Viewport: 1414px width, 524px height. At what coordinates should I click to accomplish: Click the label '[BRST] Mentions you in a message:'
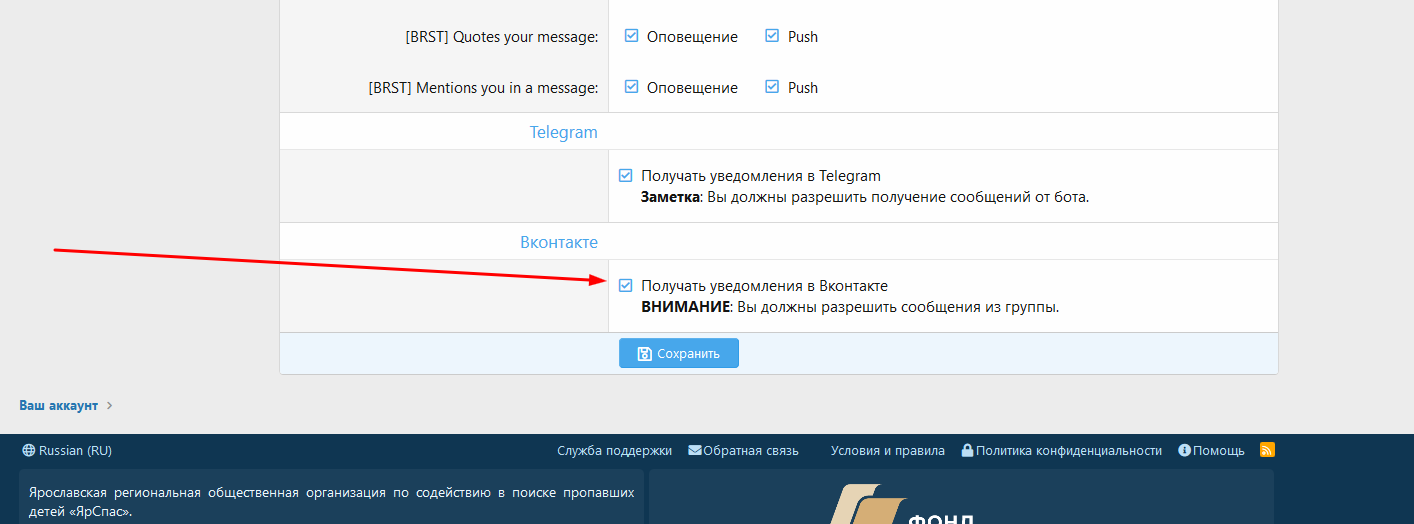pos(483,88)
